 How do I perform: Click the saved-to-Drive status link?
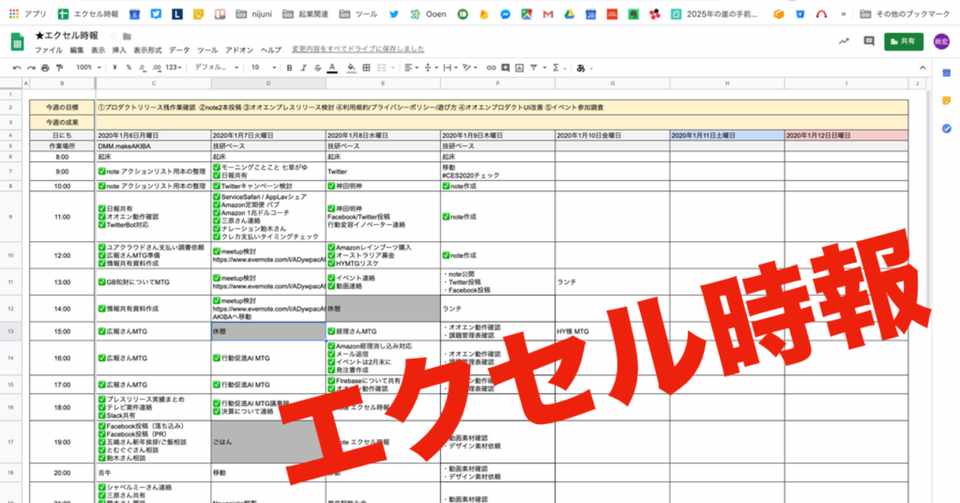pos(358,49)
